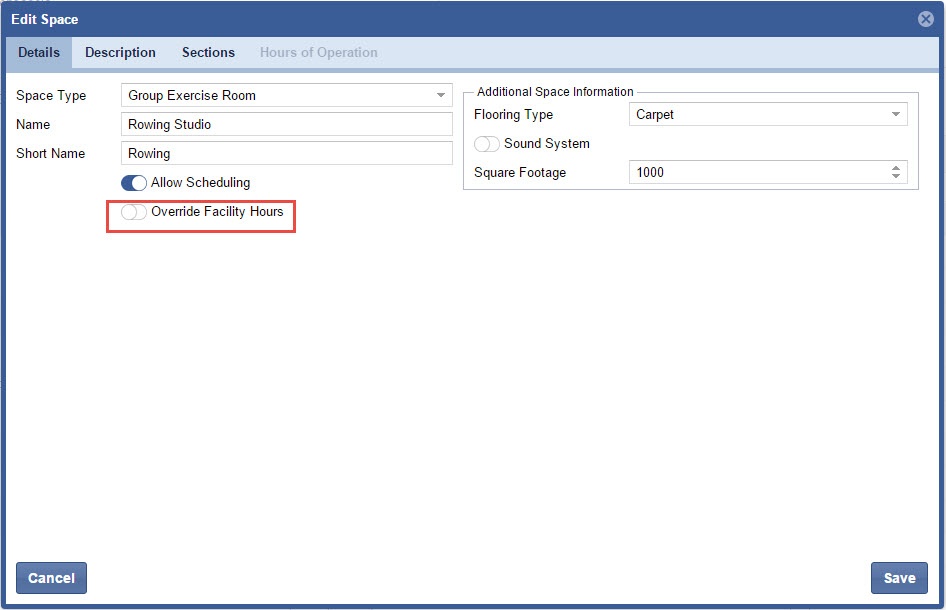The height and width of the screenshot is (610, 946).
Task: Increase Square Footage with up arrow
Action: pyautogui.click(x=895, y=168)
